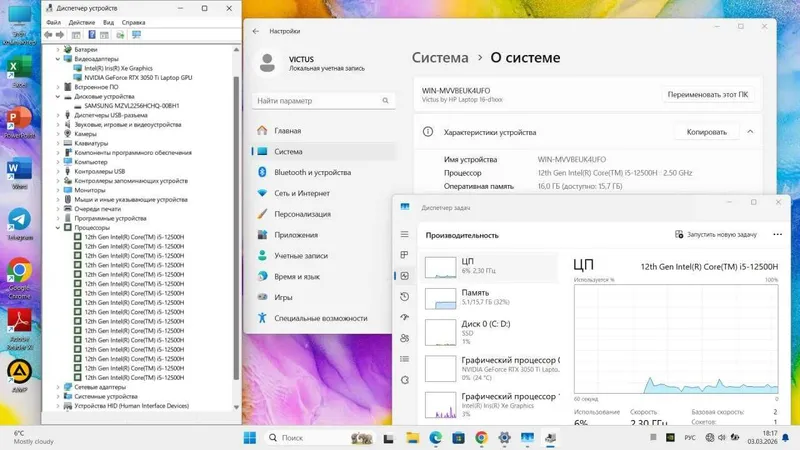Select Сеть и Интернет in Settings

click(x=323, y=193)
